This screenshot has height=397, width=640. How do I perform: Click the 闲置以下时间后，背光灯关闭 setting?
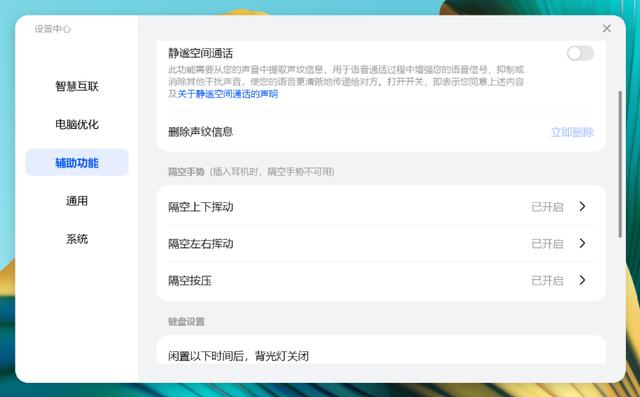[238, 356]
